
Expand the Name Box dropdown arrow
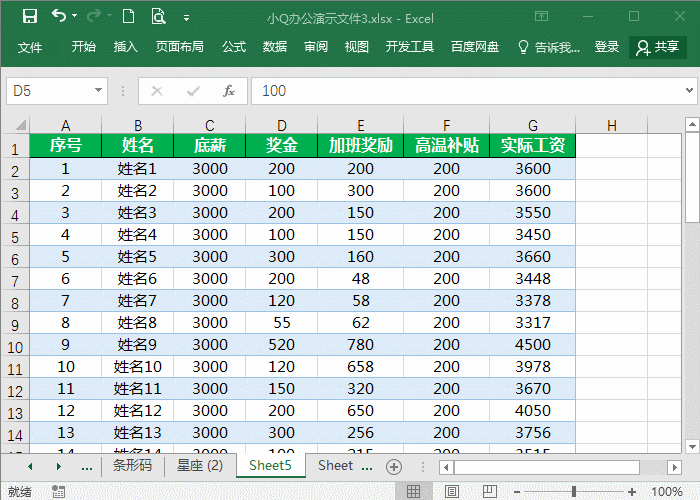tap(99, 91)
